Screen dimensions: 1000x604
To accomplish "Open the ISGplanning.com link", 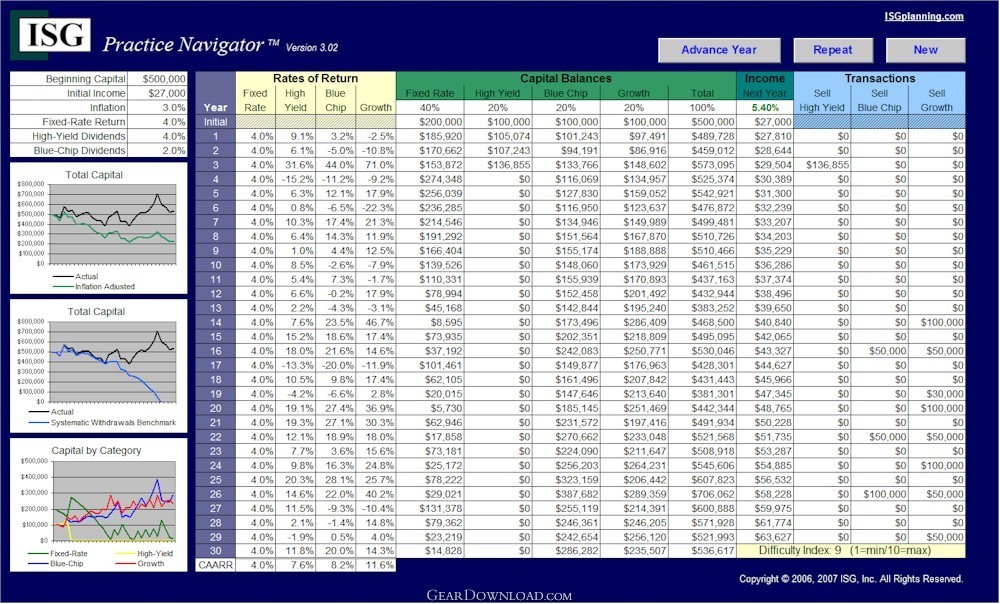I will (x=923, y=16).
